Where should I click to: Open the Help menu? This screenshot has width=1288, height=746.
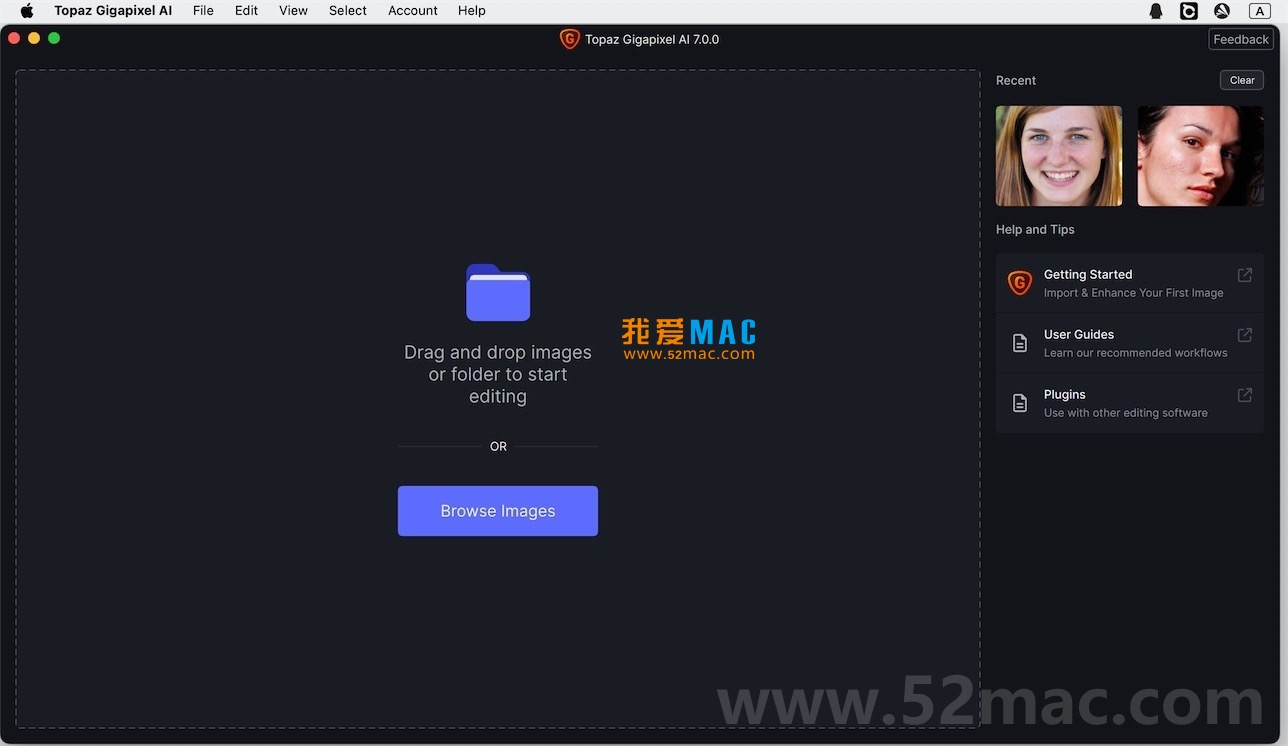point(472,11)
